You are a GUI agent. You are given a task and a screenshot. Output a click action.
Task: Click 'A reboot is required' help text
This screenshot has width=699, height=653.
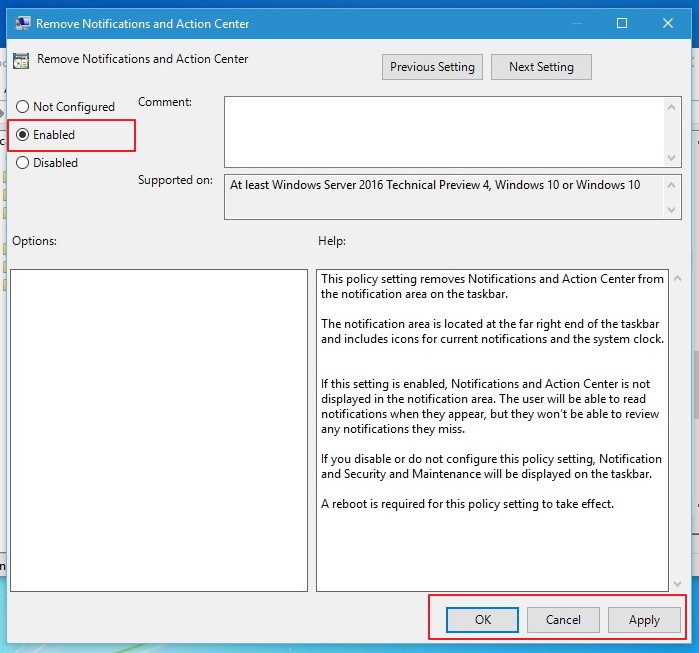click(467, 504)
